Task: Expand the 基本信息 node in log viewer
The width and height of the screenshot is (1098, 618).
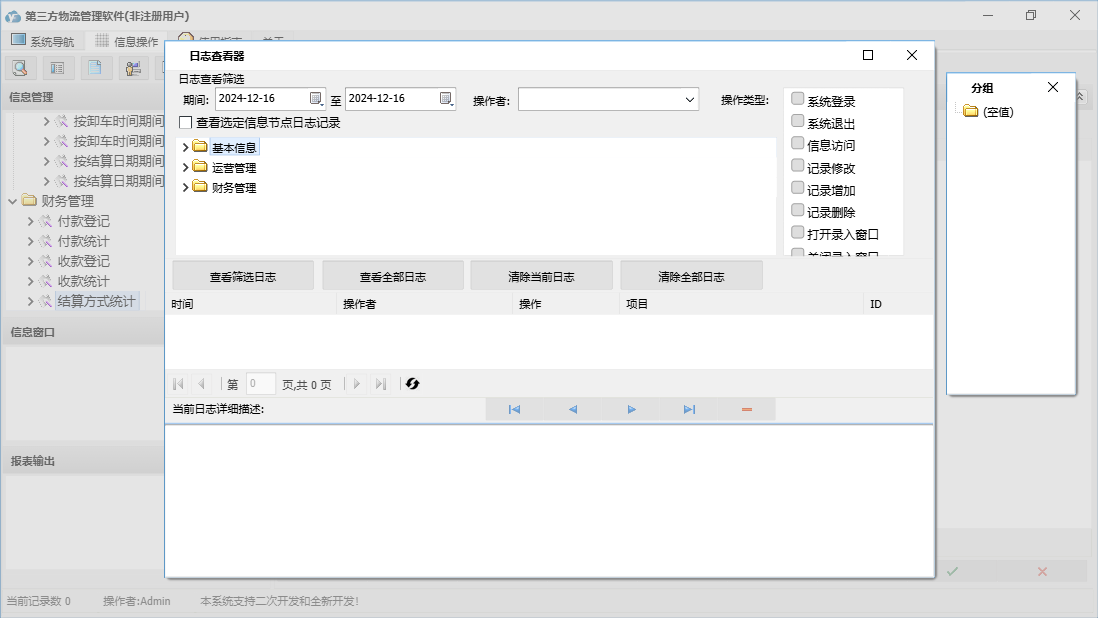Action: tap(186, 147)
